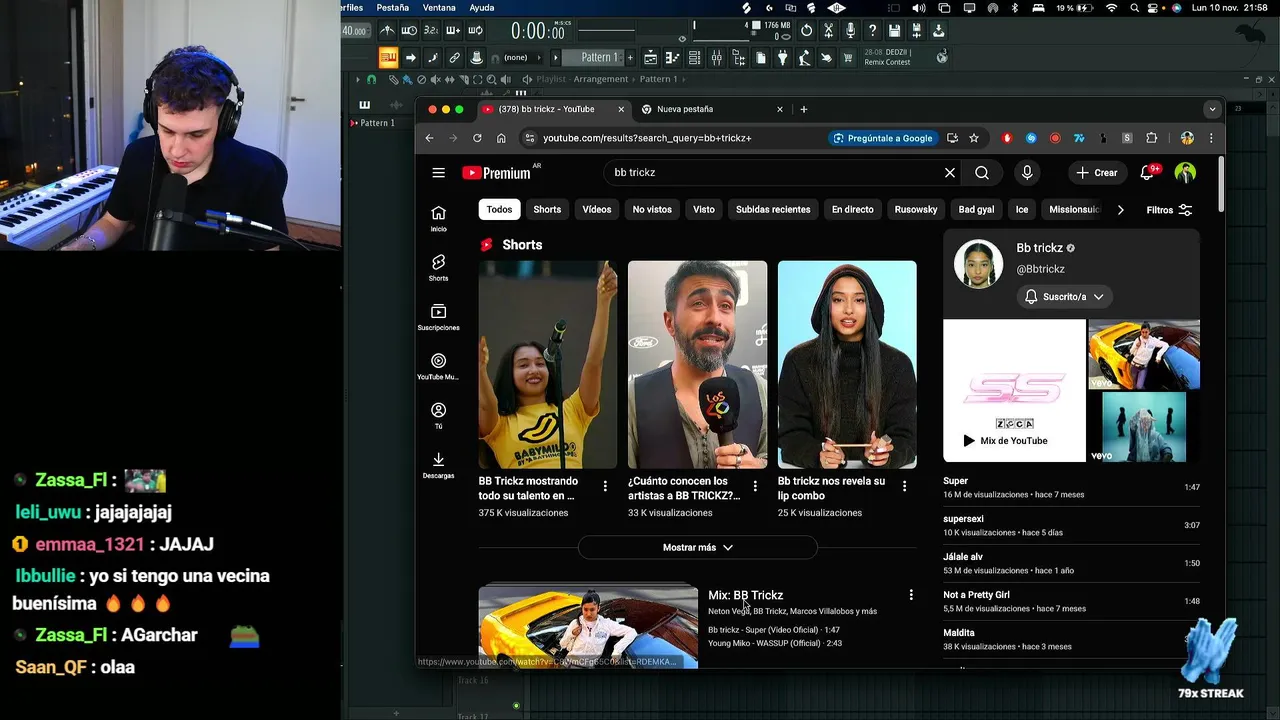Screen dimensions: 1280x720
Task: Start voice search with the microphone icon
Action: (1027, 173)
